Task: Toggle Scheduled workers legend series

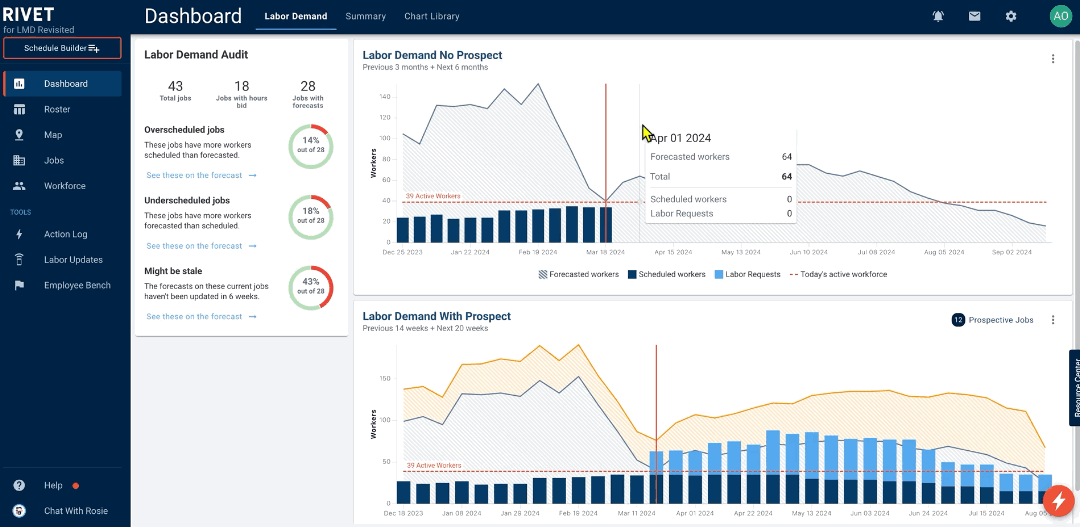Action: coord(666,274)
